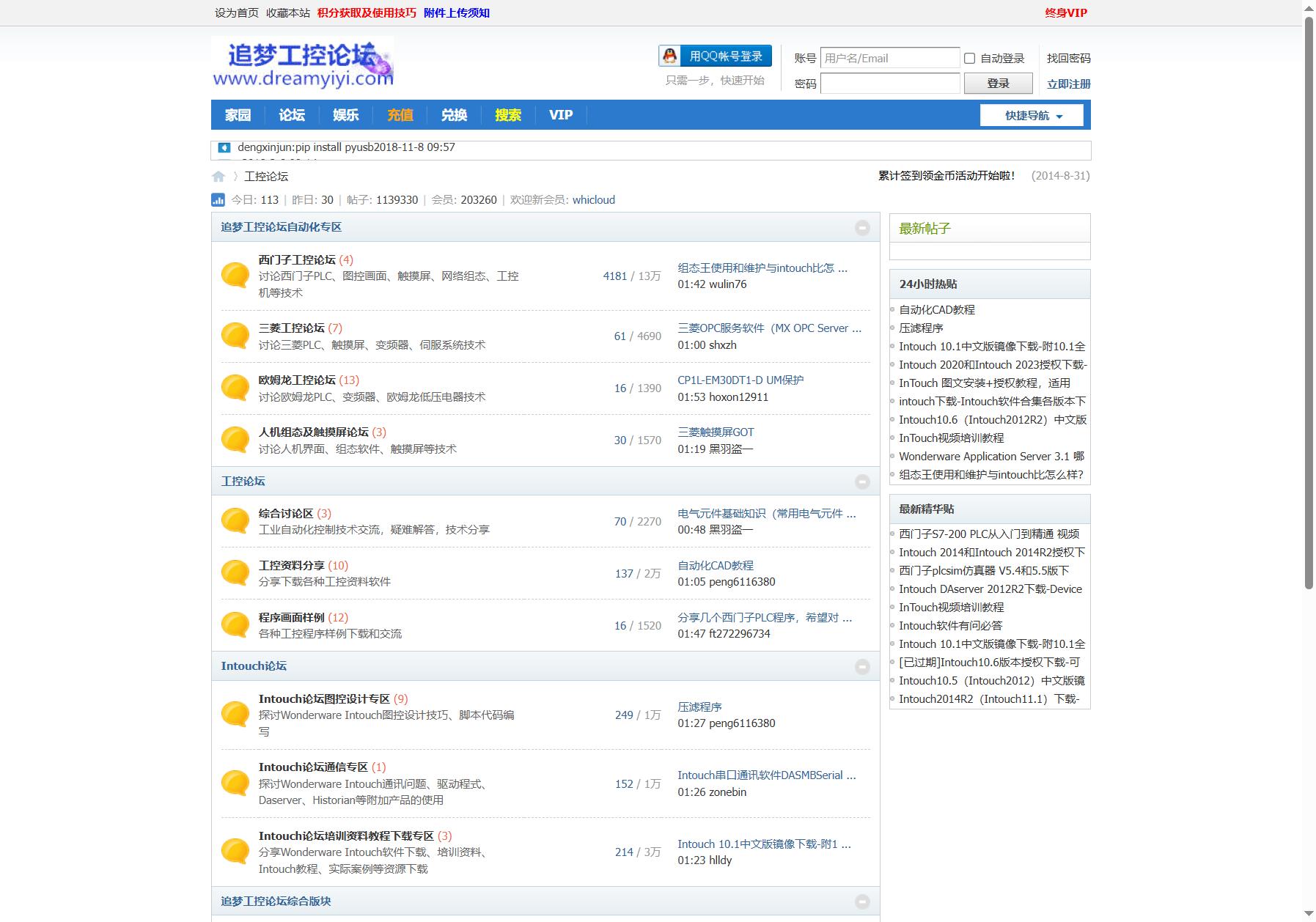Open the 搜索 nav tab
The image size is (1316, 922).
(508, 115)
